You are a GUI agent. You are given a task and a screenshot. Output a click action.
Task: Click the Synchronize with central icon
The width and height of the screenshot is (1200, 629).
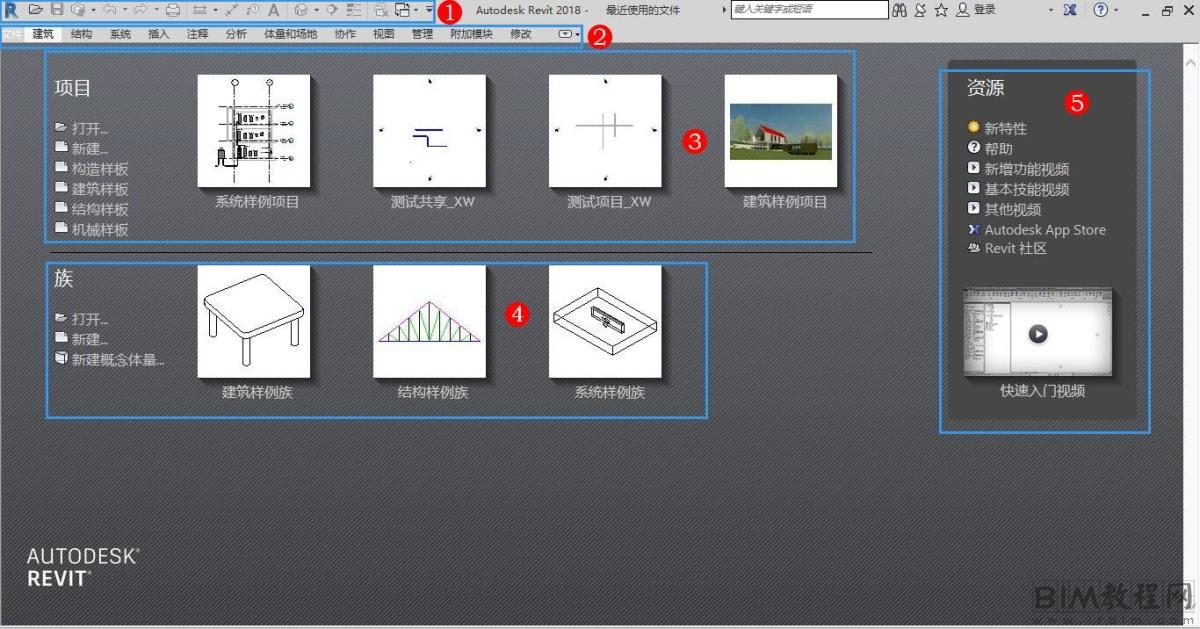point(77,10)
